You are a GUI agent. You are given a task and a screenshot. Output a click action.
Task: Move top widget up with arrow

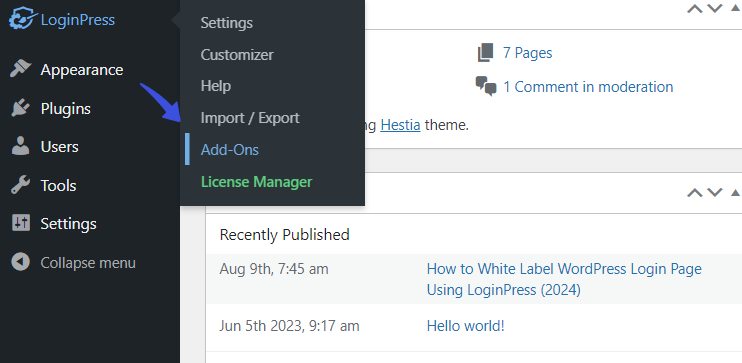tap(694, 9)
